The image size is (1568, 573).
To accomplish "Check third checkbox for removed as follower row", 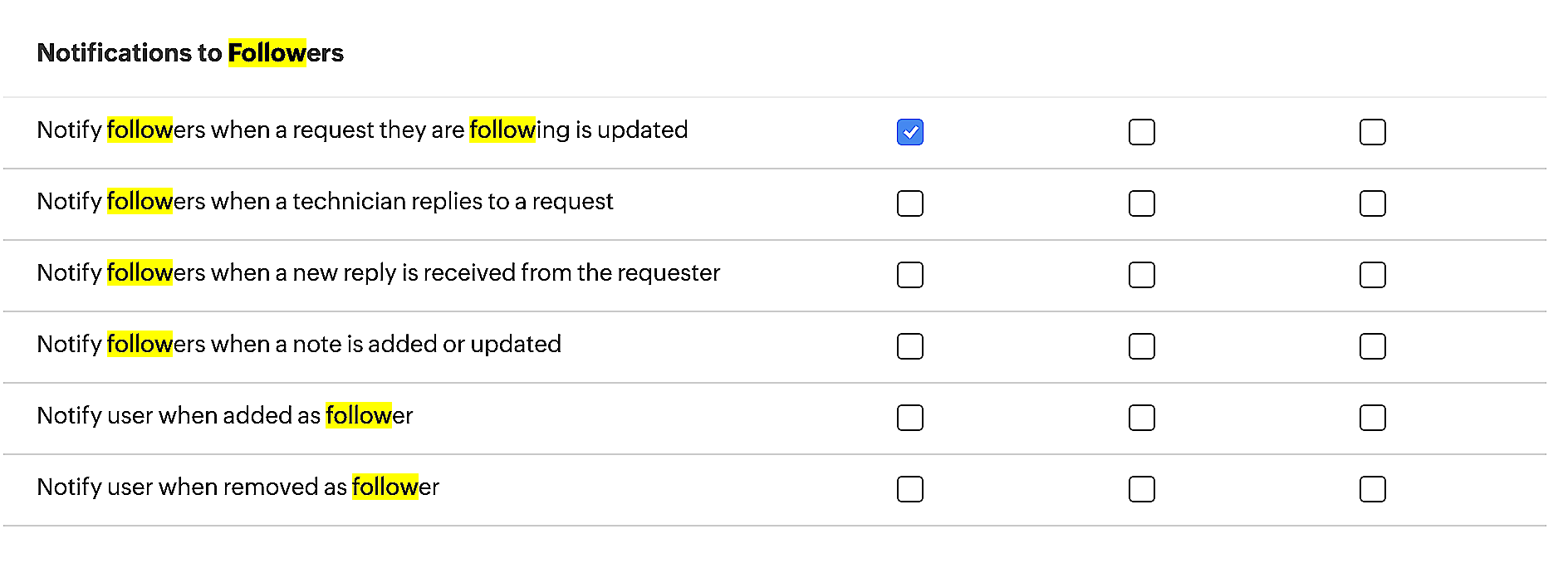I will click(x=1373, y=489).
